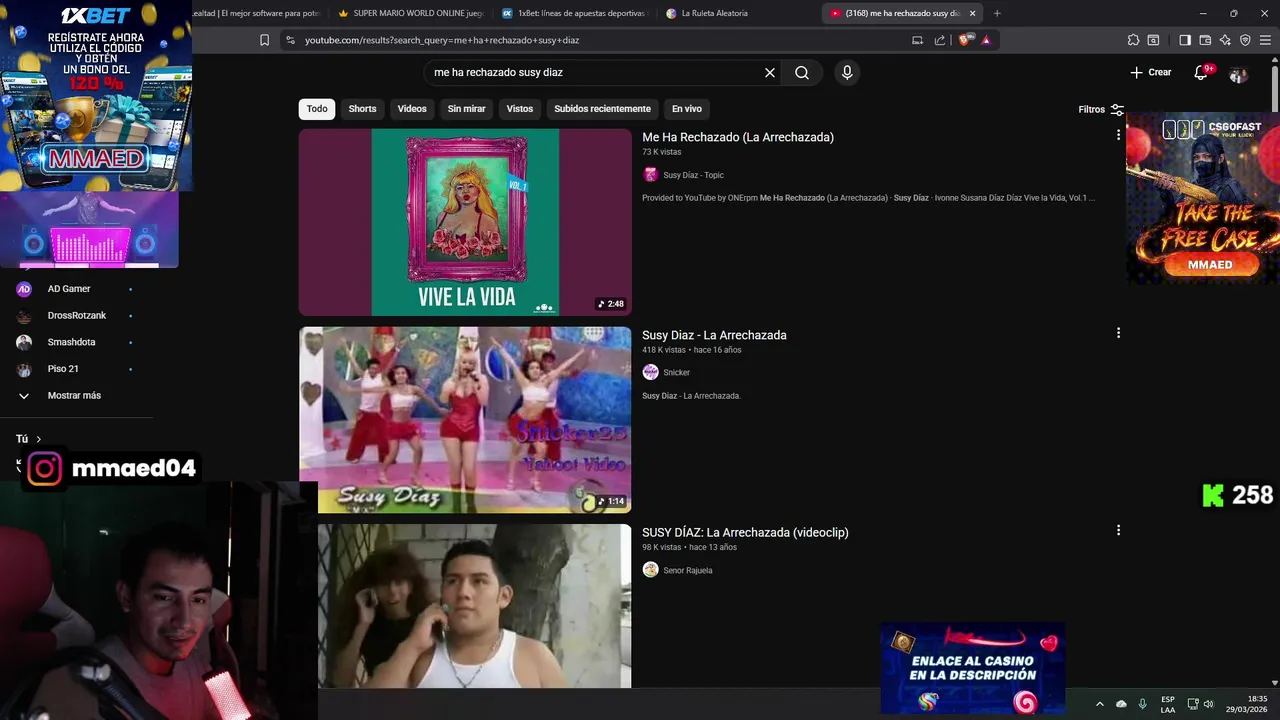Open the Leo AI sparkle icon
Screen dimensions: 1280x720
click(1225, 40)
